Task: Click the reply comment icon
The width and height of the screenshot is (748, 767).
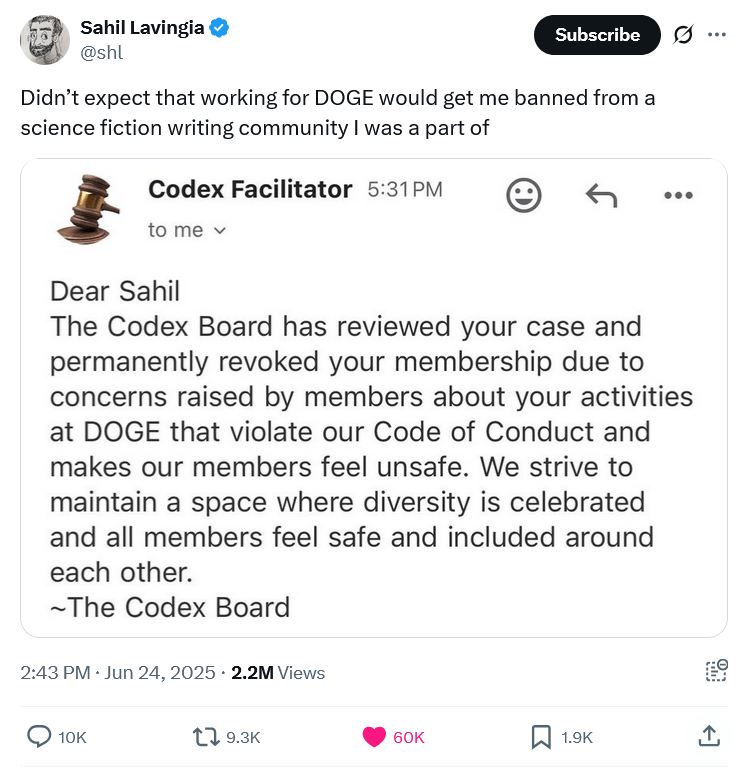Action: pos(40,737)
